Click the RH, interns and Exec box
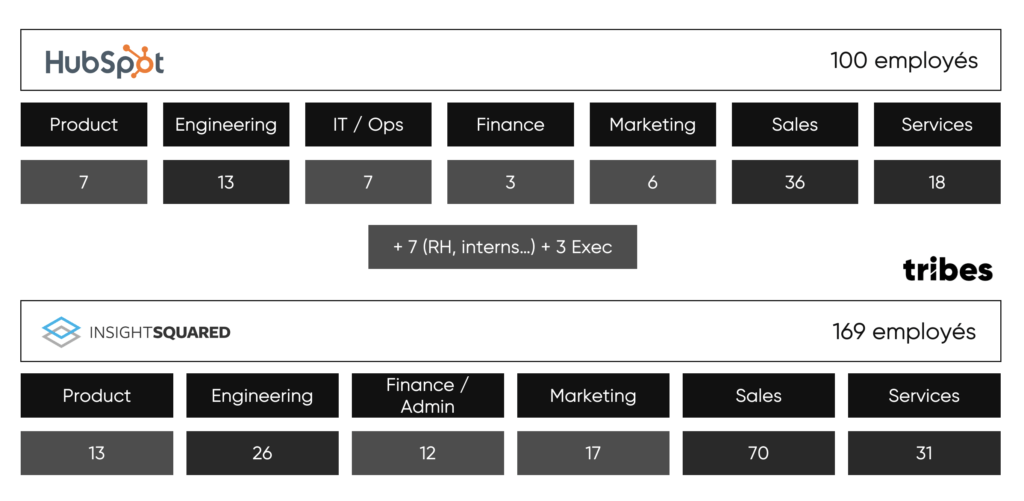Viewport: 1024px width, 501px height. pyautogui.click(x=502, y=247)
